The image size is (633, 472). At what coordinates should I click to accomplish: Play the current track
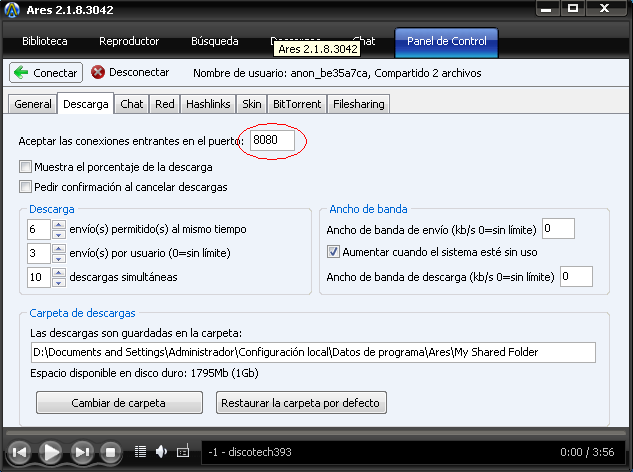[50, 452]
